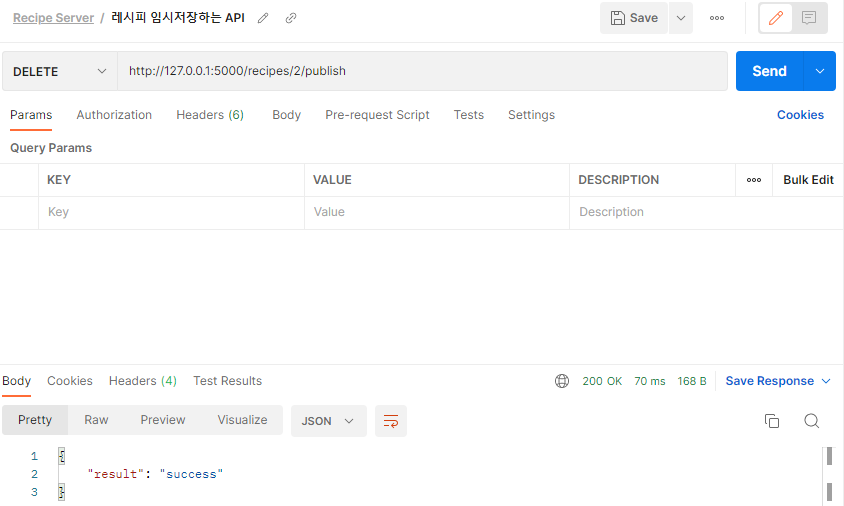Open the request Headers (6) tab
Viewport: 844px width, 506px height.
click(x=210, y=115)
